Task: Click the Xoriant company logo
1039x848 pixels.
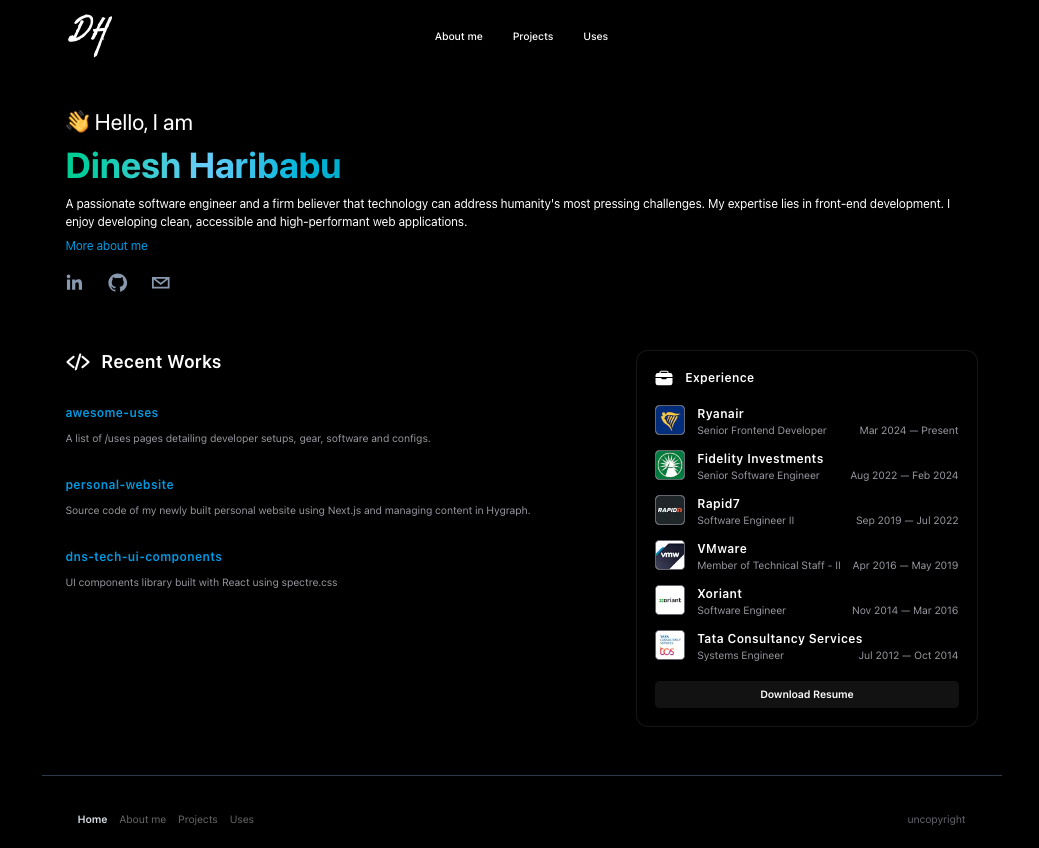Action: click(x=669, y=600)
